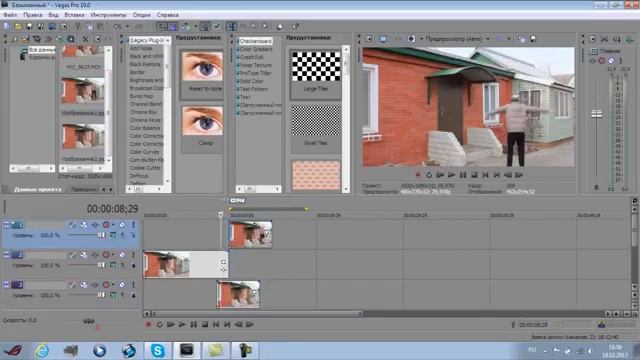The width and height of the screenshot is (640, 360).
Task: Select Chroma Keyer in the plug-in list
Action: (146, 120)
